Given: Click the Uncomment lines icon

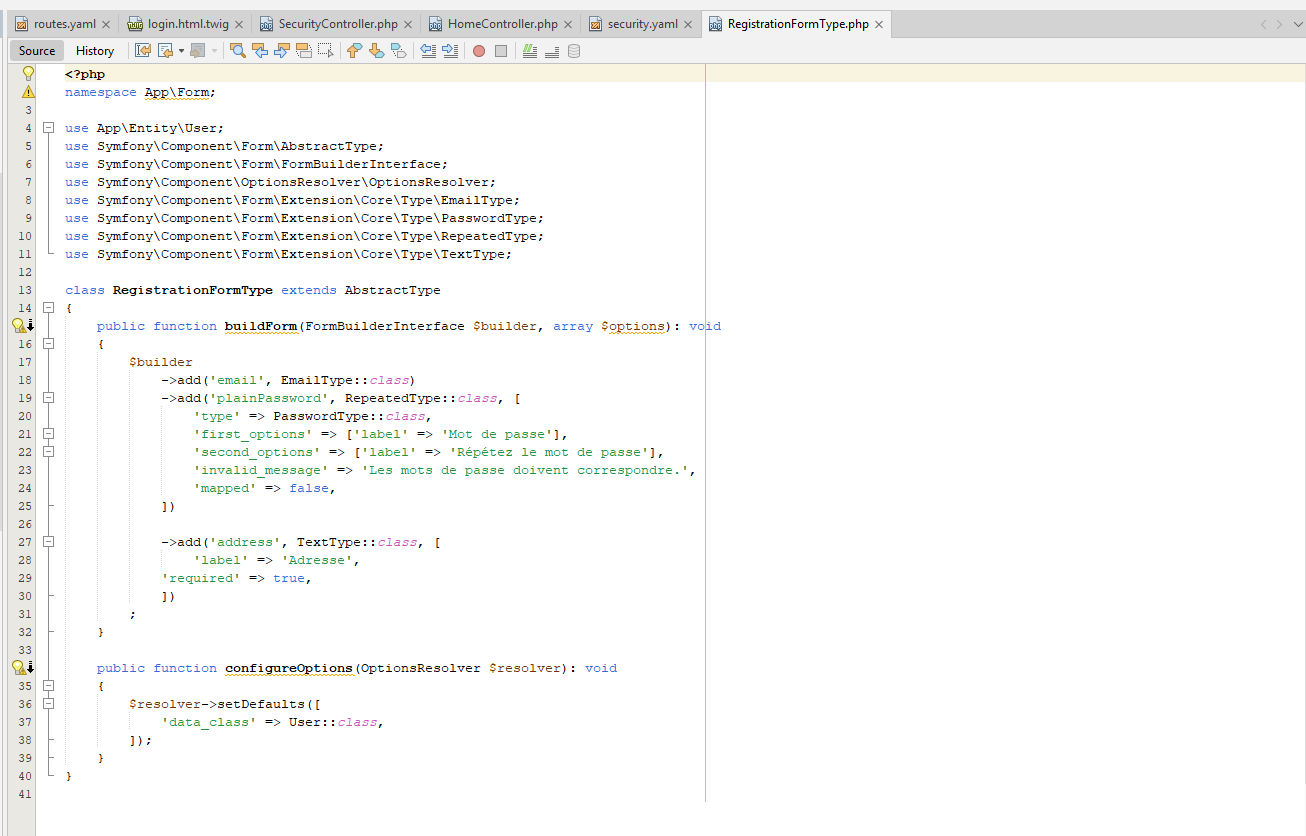Looking at the screenshot, I should pos(552,51).
